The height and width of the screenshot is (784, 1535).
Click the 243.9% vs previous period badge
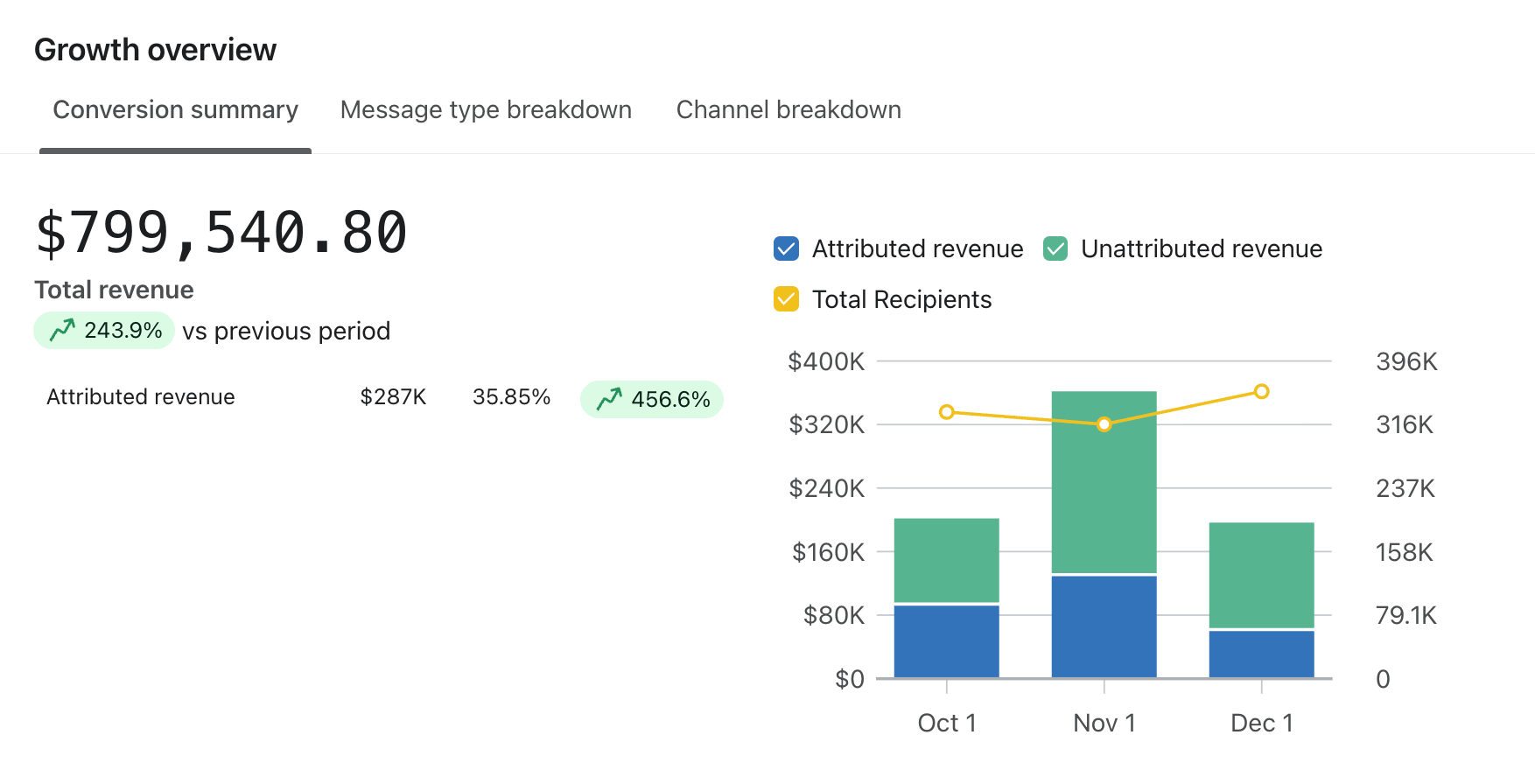tap(104, 331)
